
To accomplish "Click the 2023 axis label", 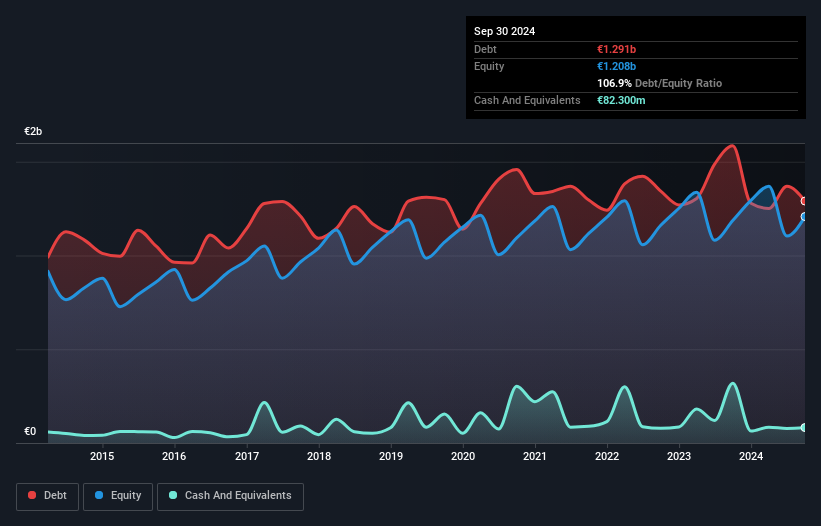I will point(679,456).
